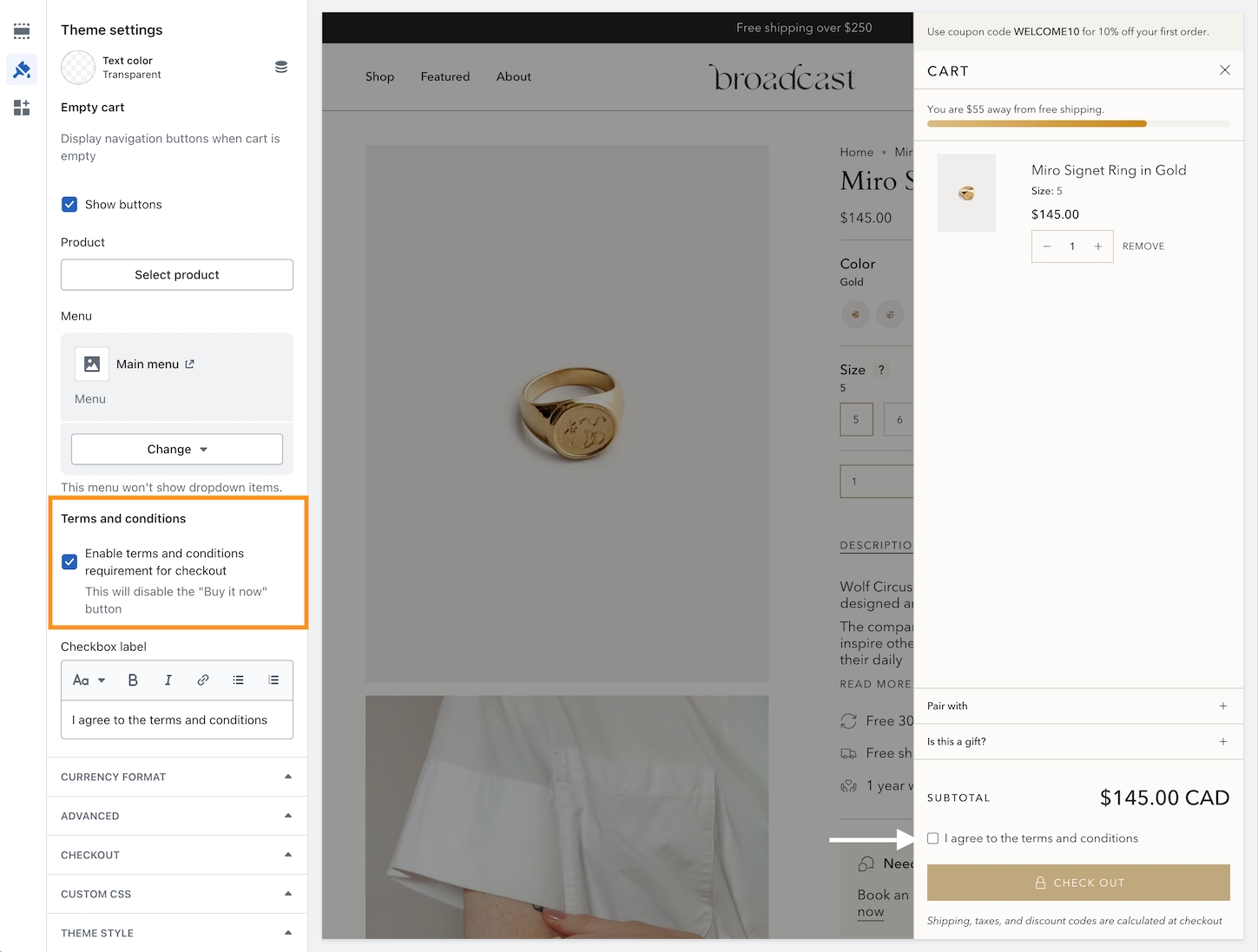Uncheck the Show buttons checkbox
Viewport: 1258px width, 952px height.
(x=69, y=205)
